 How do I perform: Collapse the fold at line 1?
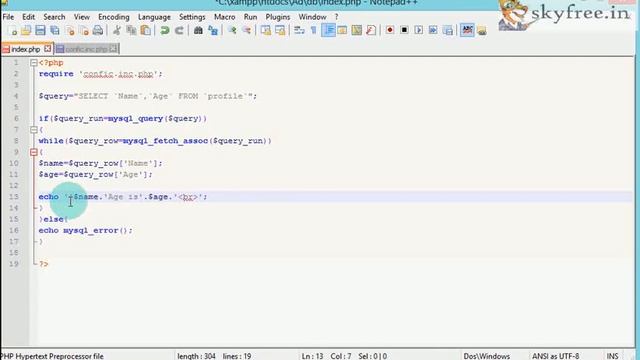click(x=34, y=63)
